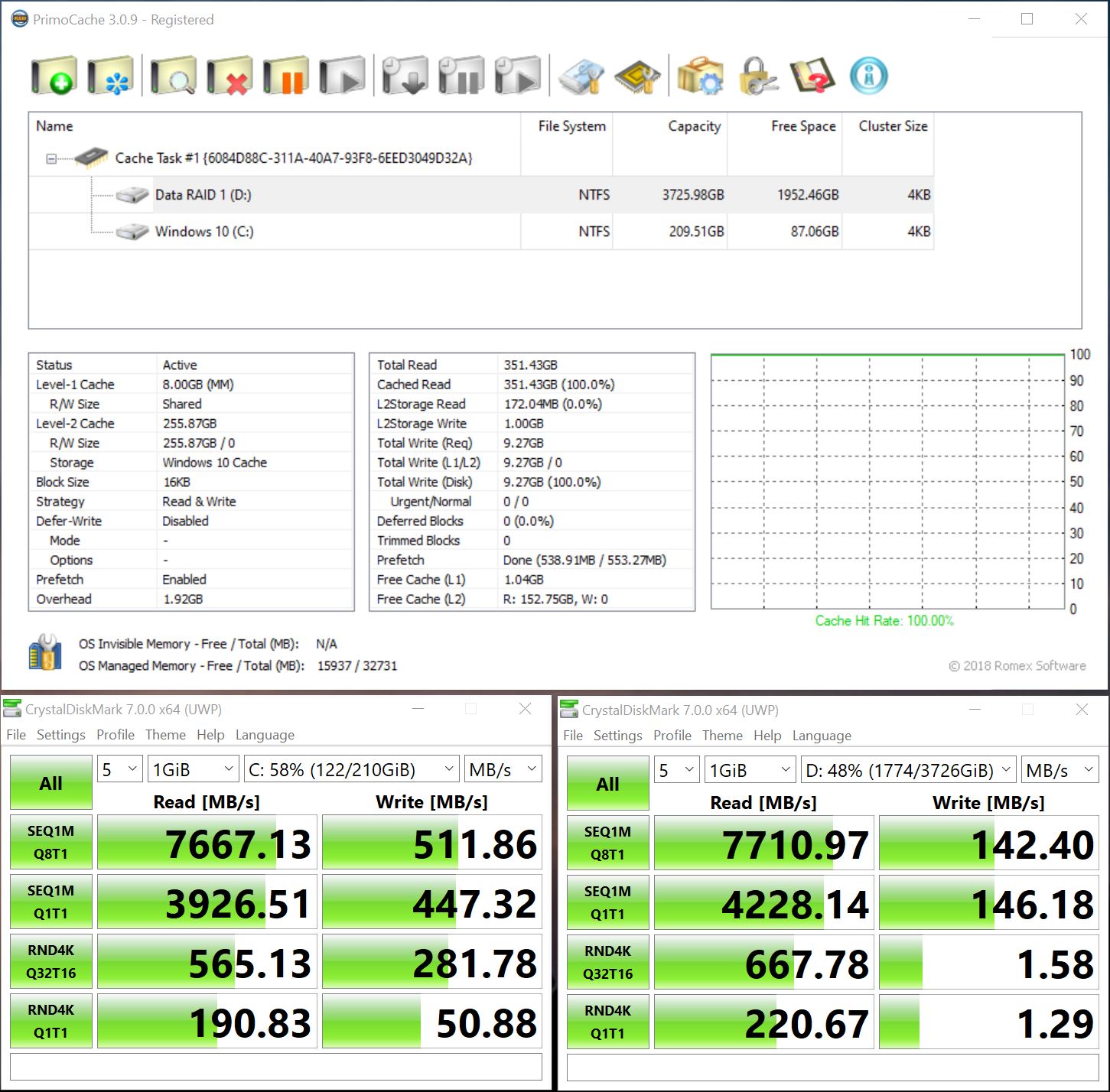Click the Cache Hit Rate: 100.00% label
This screenshot has height=1092, width=1110.
coord(884,621)
